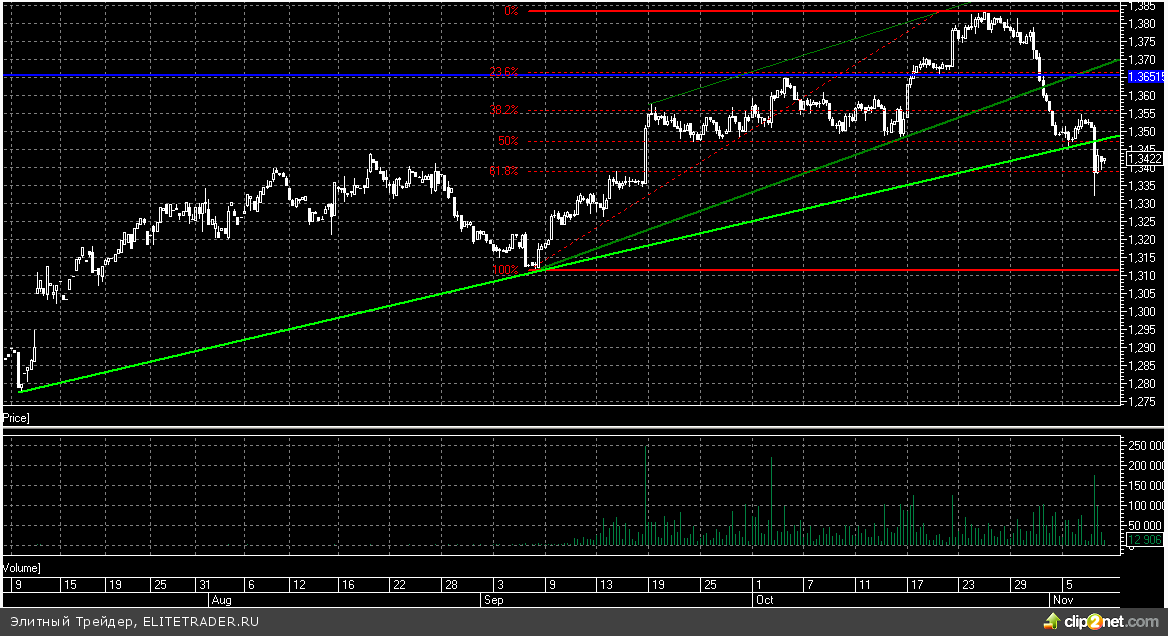Screen dimensions: 1168x636
Task: Click the clip2net.com logo
Action: (1098, 622)
